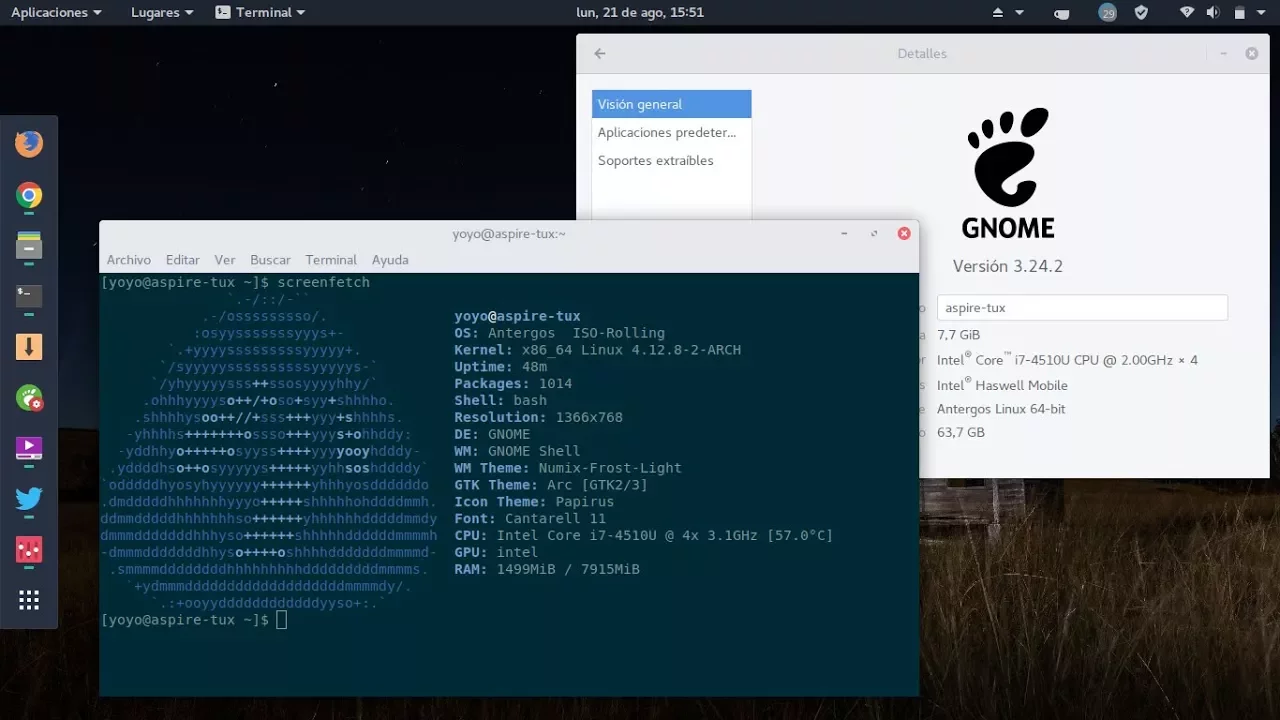Open the Buscar menu in the terminal
Image resolution: width=1280 pixels, height=720 pixels.
(x=270, y=260)
